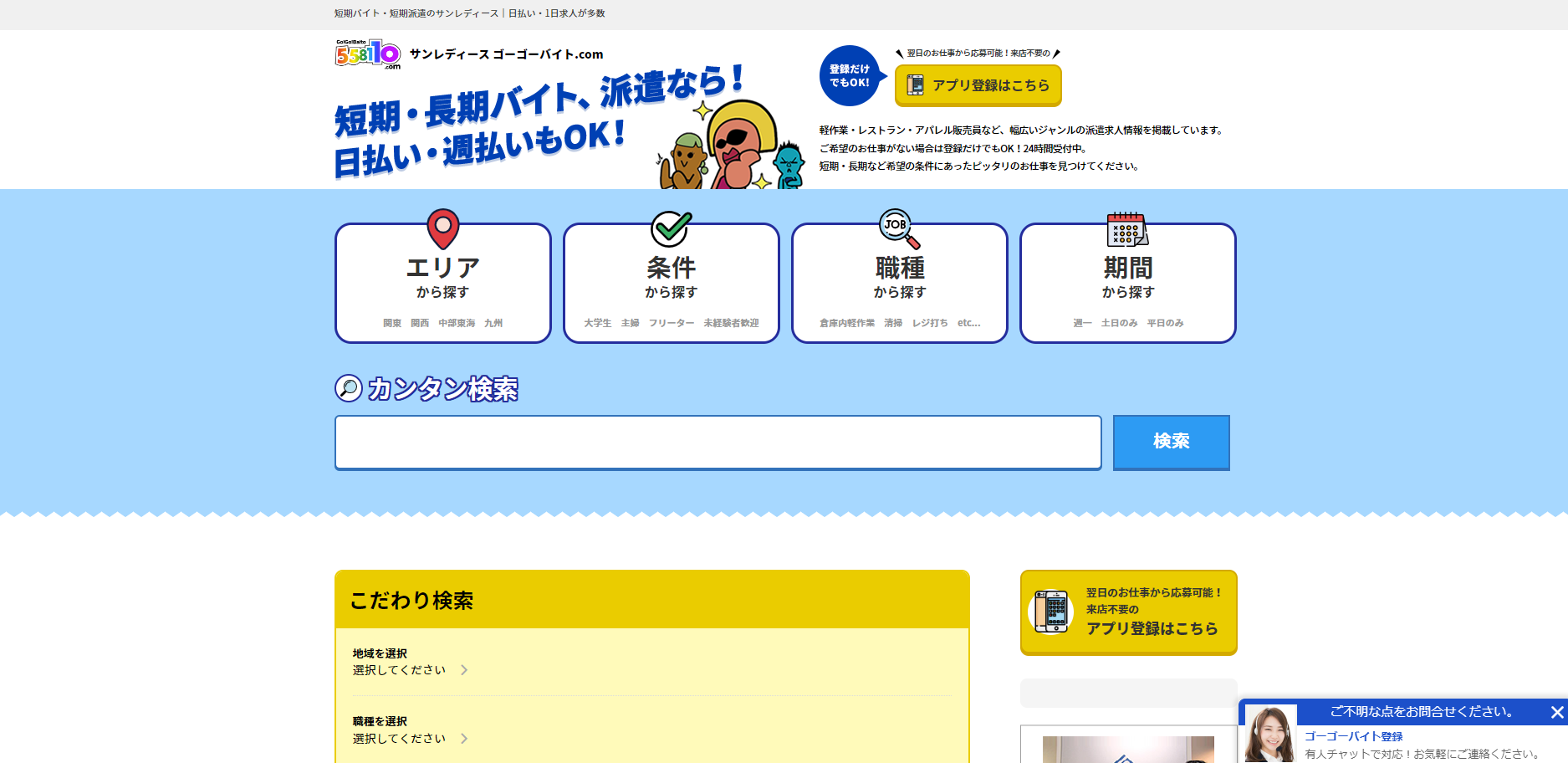
Task: Click the magnifying glass icon beside カンタン検索
Action: point(348,388)
